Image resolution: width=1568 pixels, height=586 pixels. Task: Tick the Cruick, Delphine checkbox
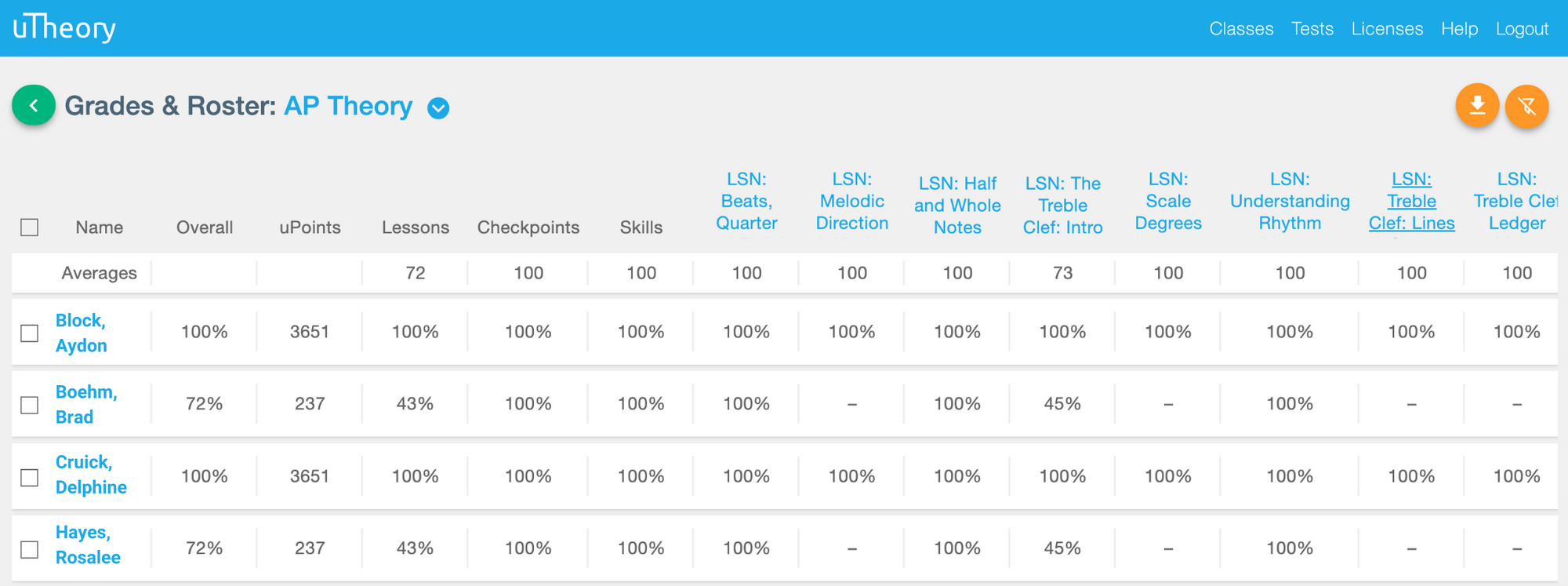coord(30,477)
